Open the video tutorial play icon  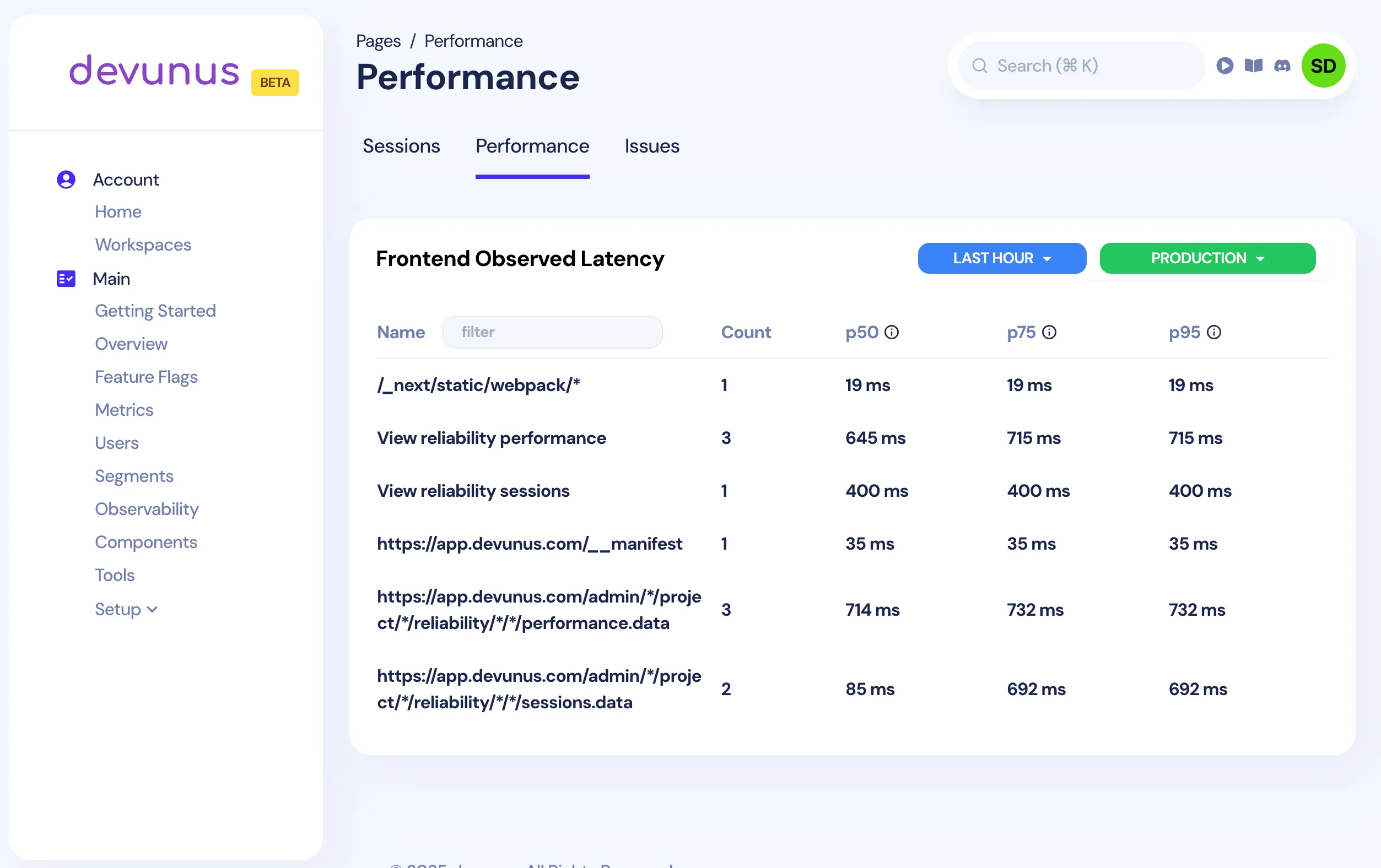point(1225,66)
